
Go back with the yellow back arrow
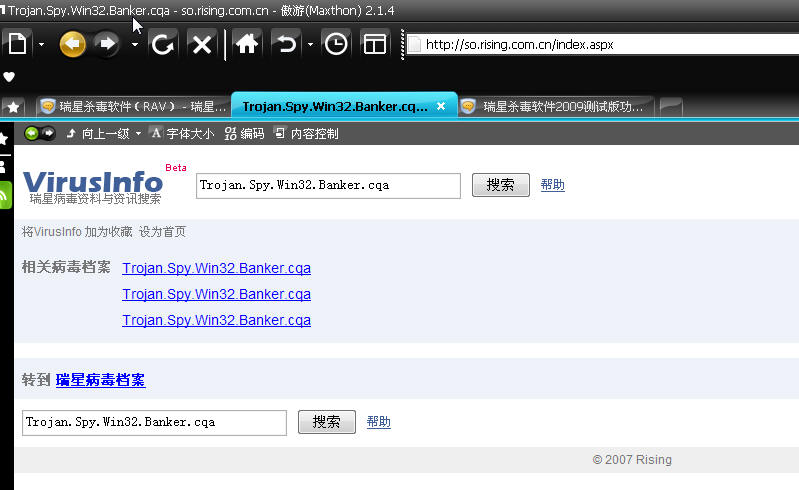pos(73,44)
